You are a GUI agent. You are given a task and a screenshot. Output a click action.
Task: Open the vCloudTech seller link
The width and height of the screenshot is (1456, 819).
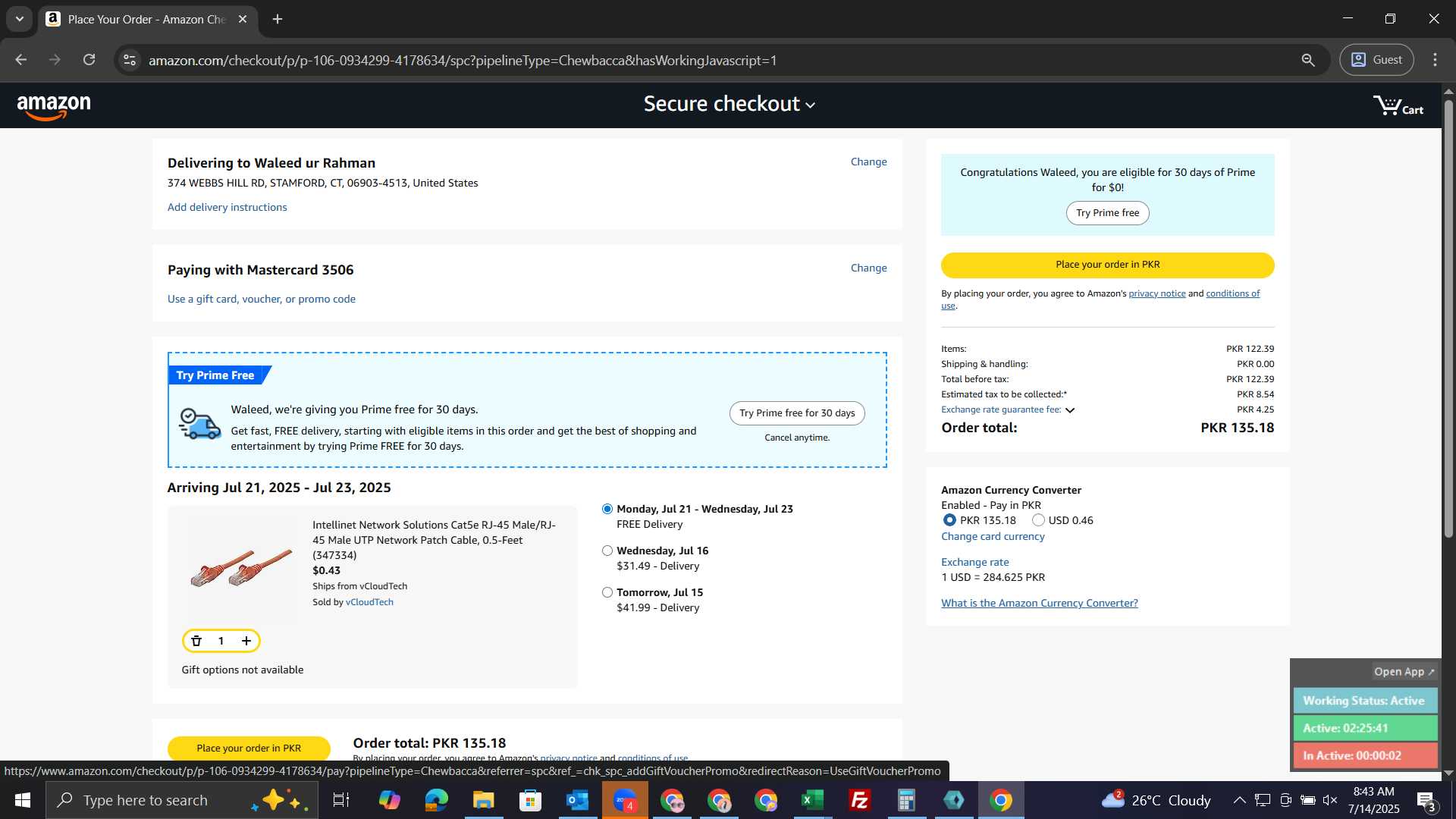click(x=369, y=602)
